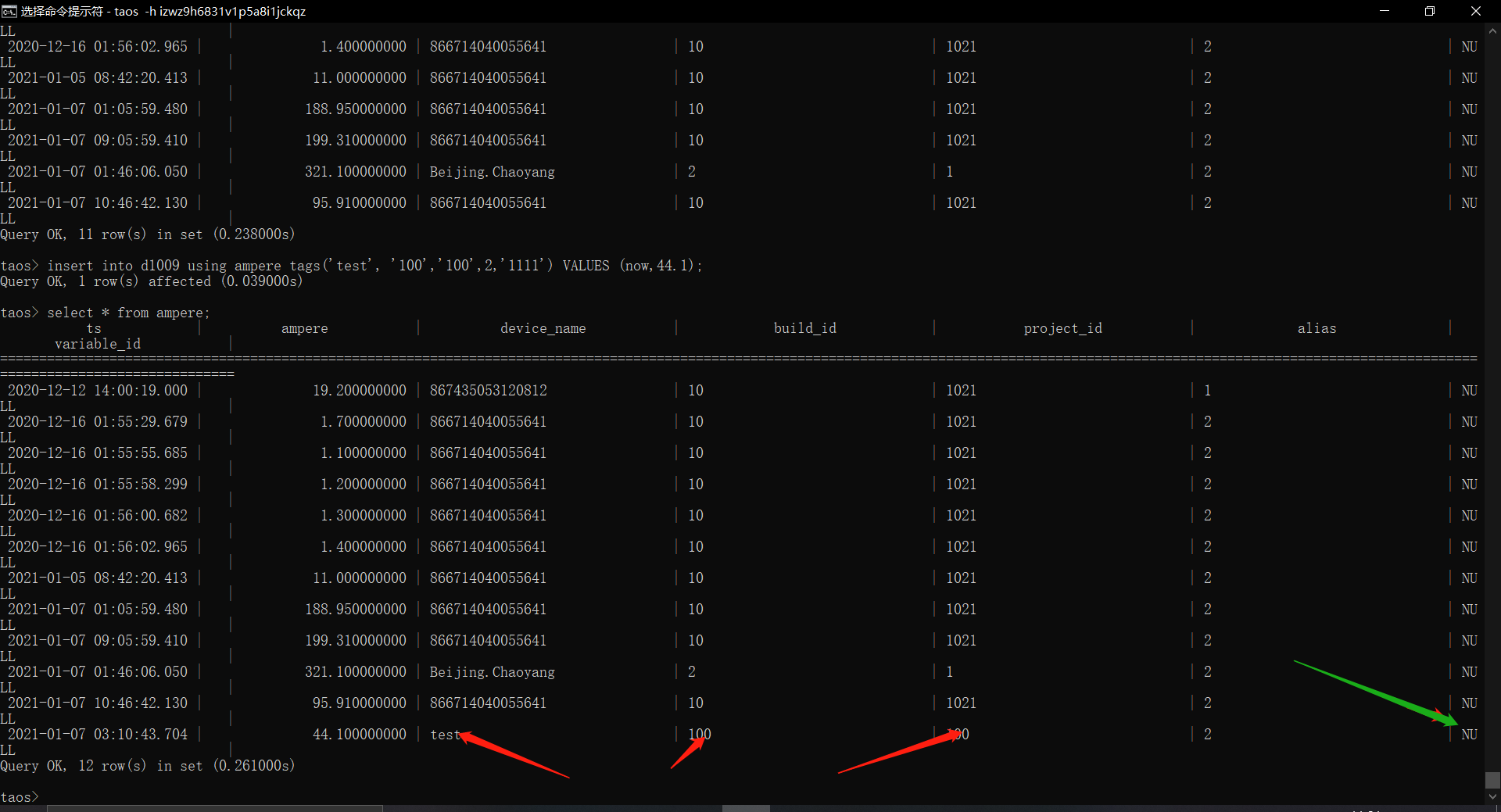This screenshot has width=1501, height=812.
Task: Click lower timestamp 2021-01-07 10:46:42.130
Action: pyautogui.click(x=98, y=703)
